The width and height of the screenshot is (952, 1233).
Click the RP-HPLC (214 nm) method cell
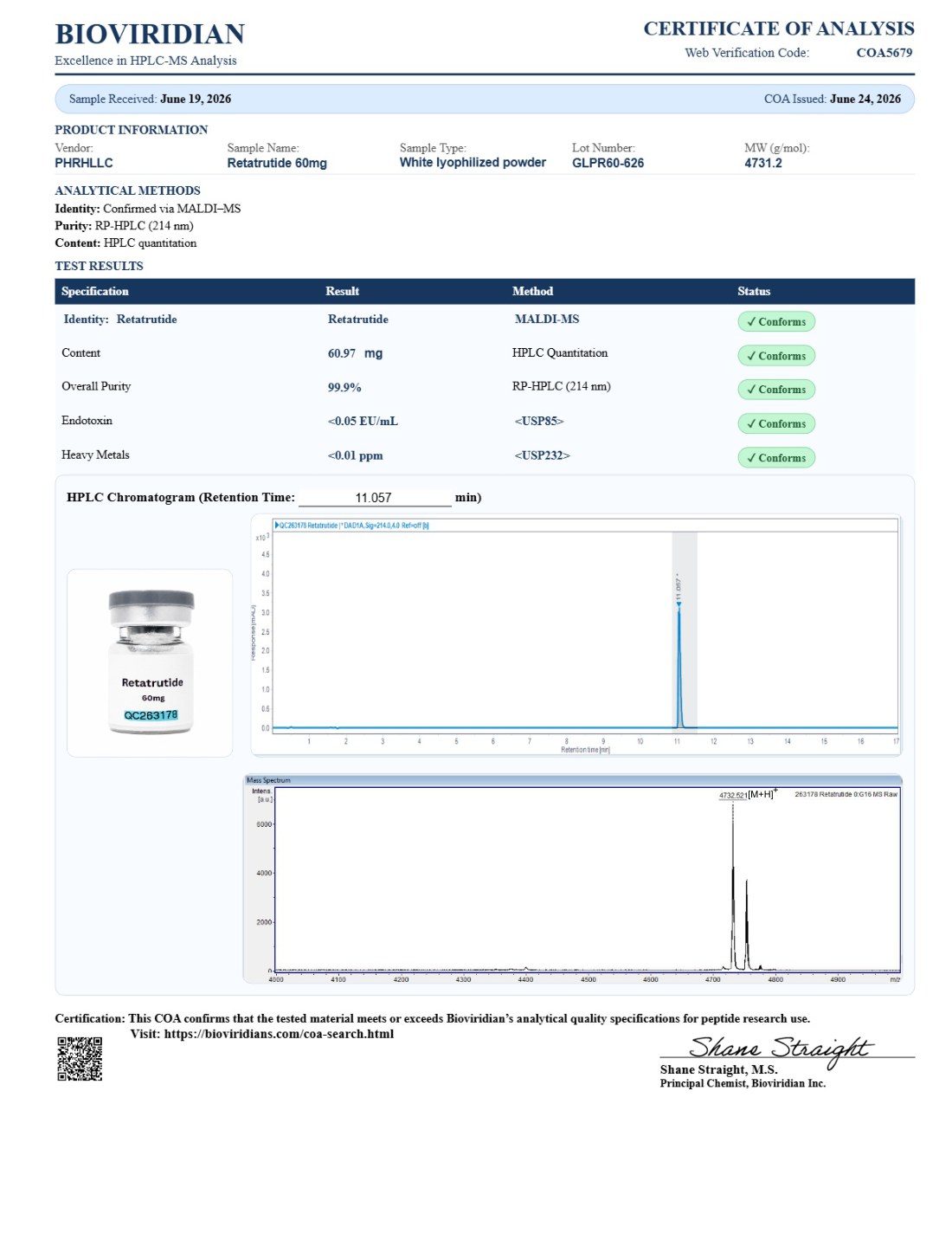[x=561, y=386]
